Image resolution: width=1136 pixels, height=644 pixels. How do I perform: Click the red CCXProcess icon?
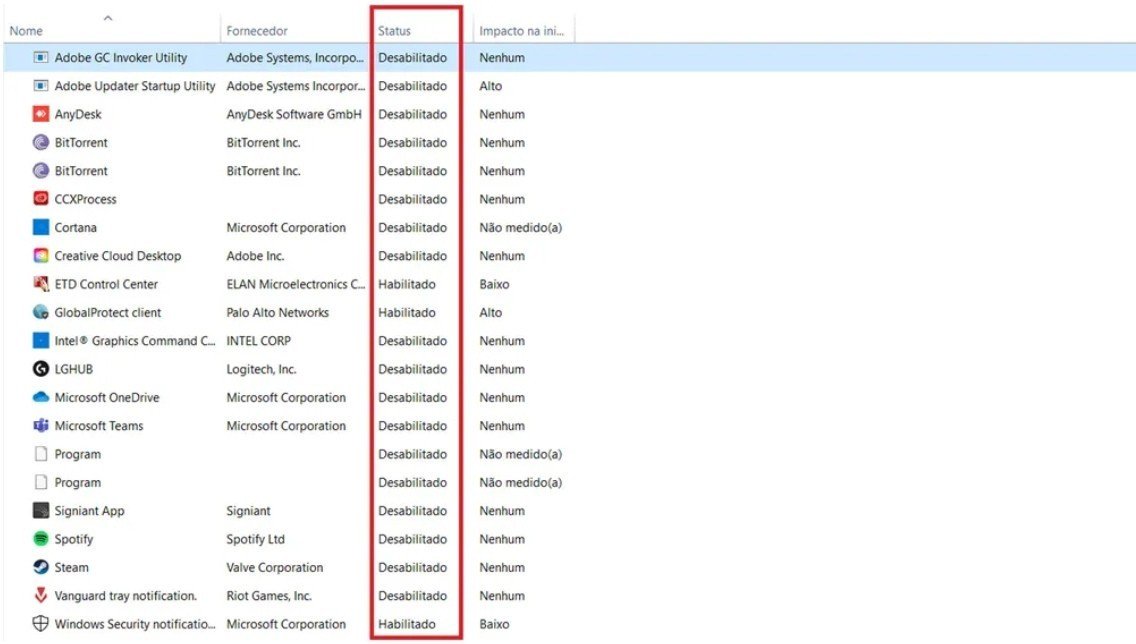pos(41,198)
